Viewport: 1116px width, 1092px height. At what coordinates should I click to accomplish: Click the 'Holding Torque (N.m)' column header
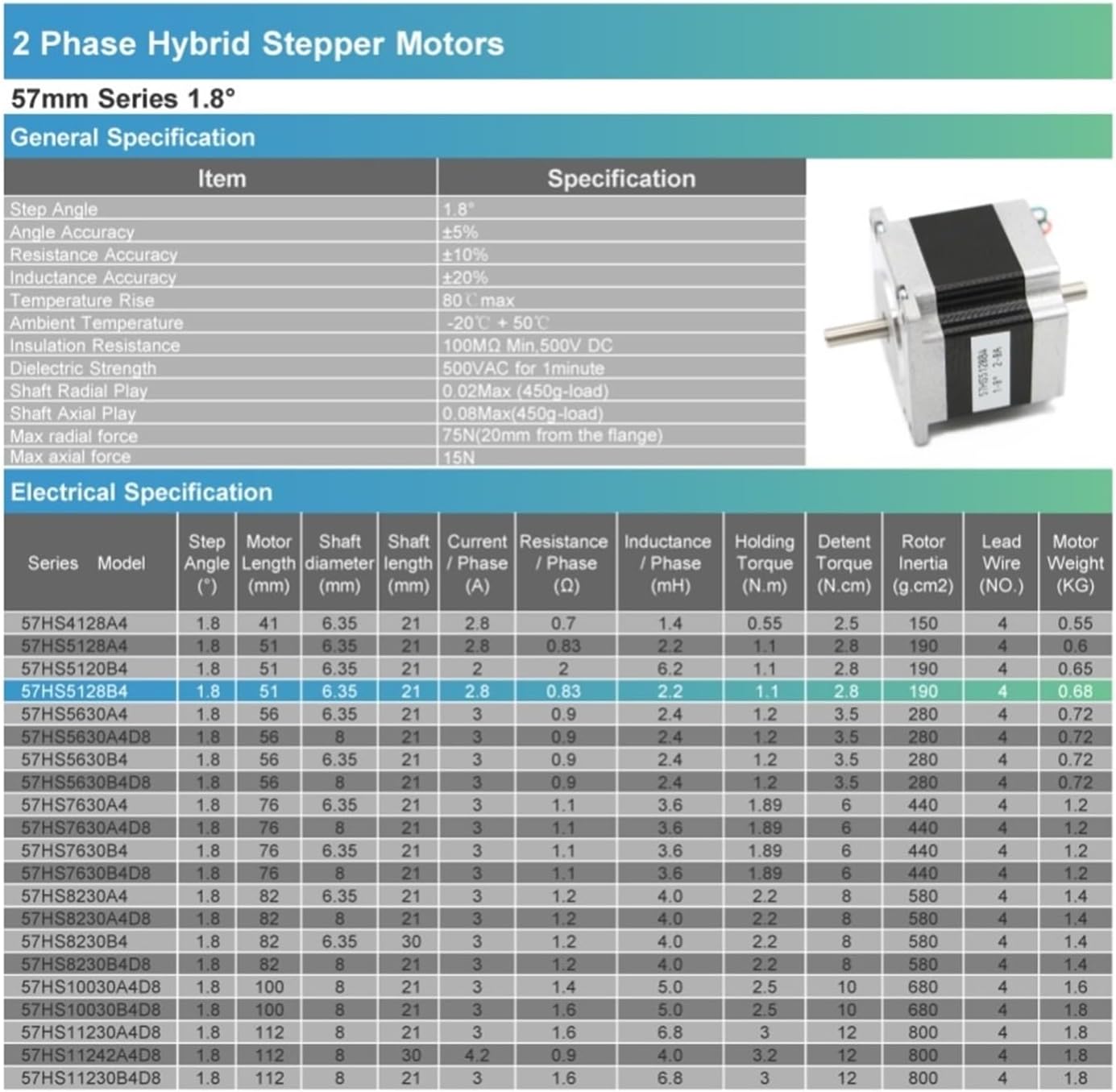point(764,563)
